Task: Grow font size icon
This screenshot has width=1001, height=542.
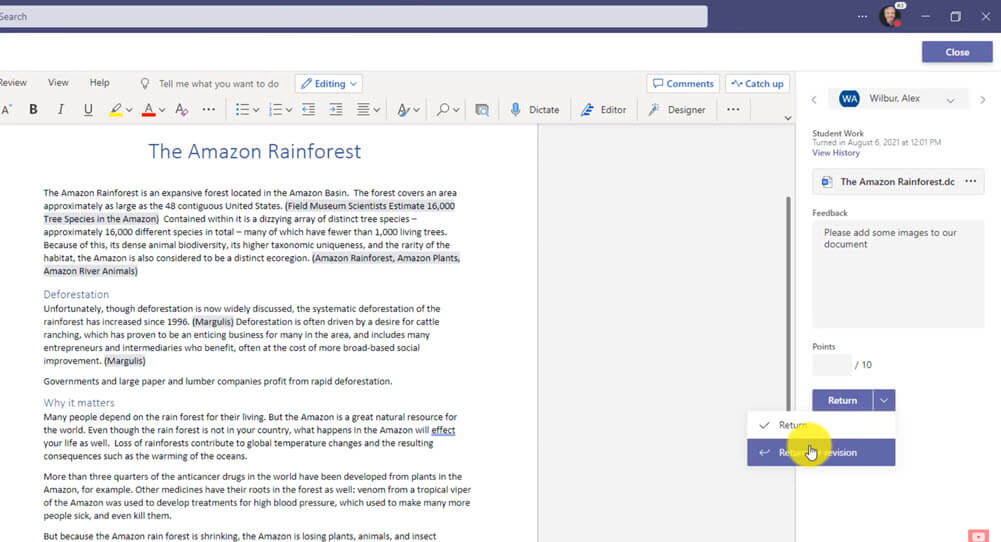Action: click(x=6, y=110)
